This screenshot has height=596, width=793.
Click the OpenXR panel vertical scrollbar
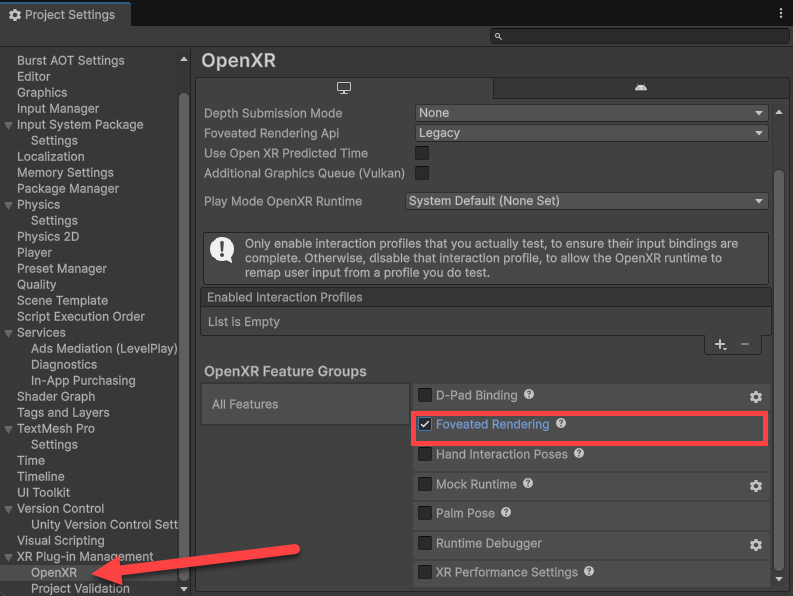tap(779, 370)
